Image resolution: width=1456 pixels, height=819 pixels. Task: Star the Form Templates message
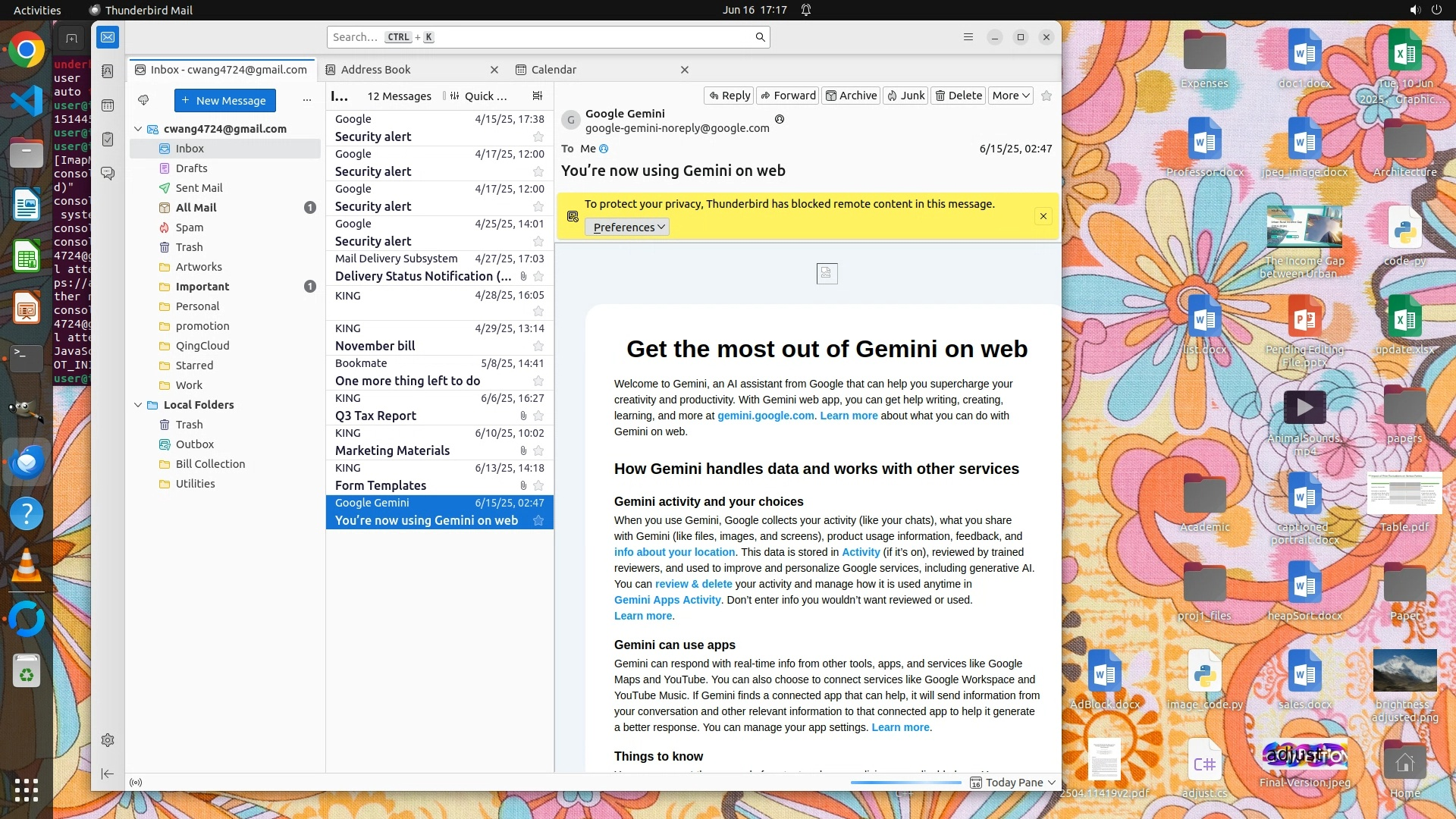pyautogui.click(x=538, y=486)
